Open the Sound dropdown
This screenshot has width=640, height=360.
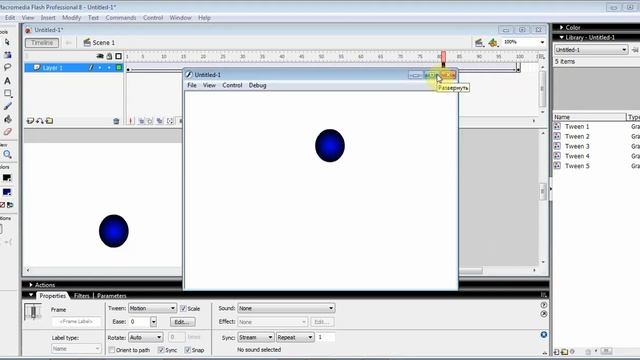click(286, 308)
